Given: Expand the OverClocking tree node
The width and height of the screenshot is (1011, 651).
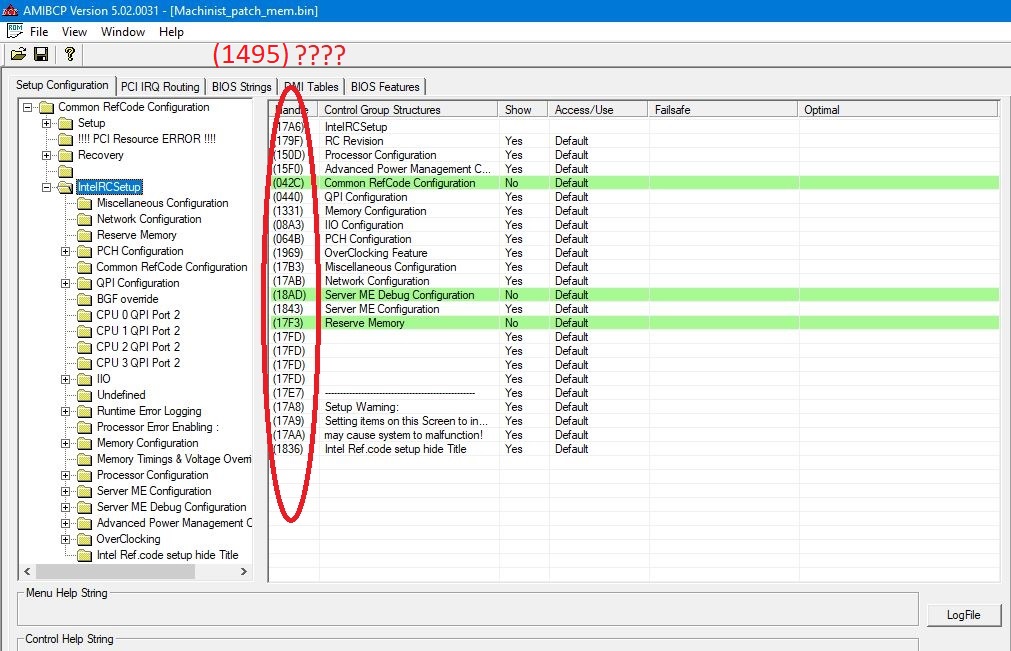Looking at the screenshot, I should coord(66,539).
